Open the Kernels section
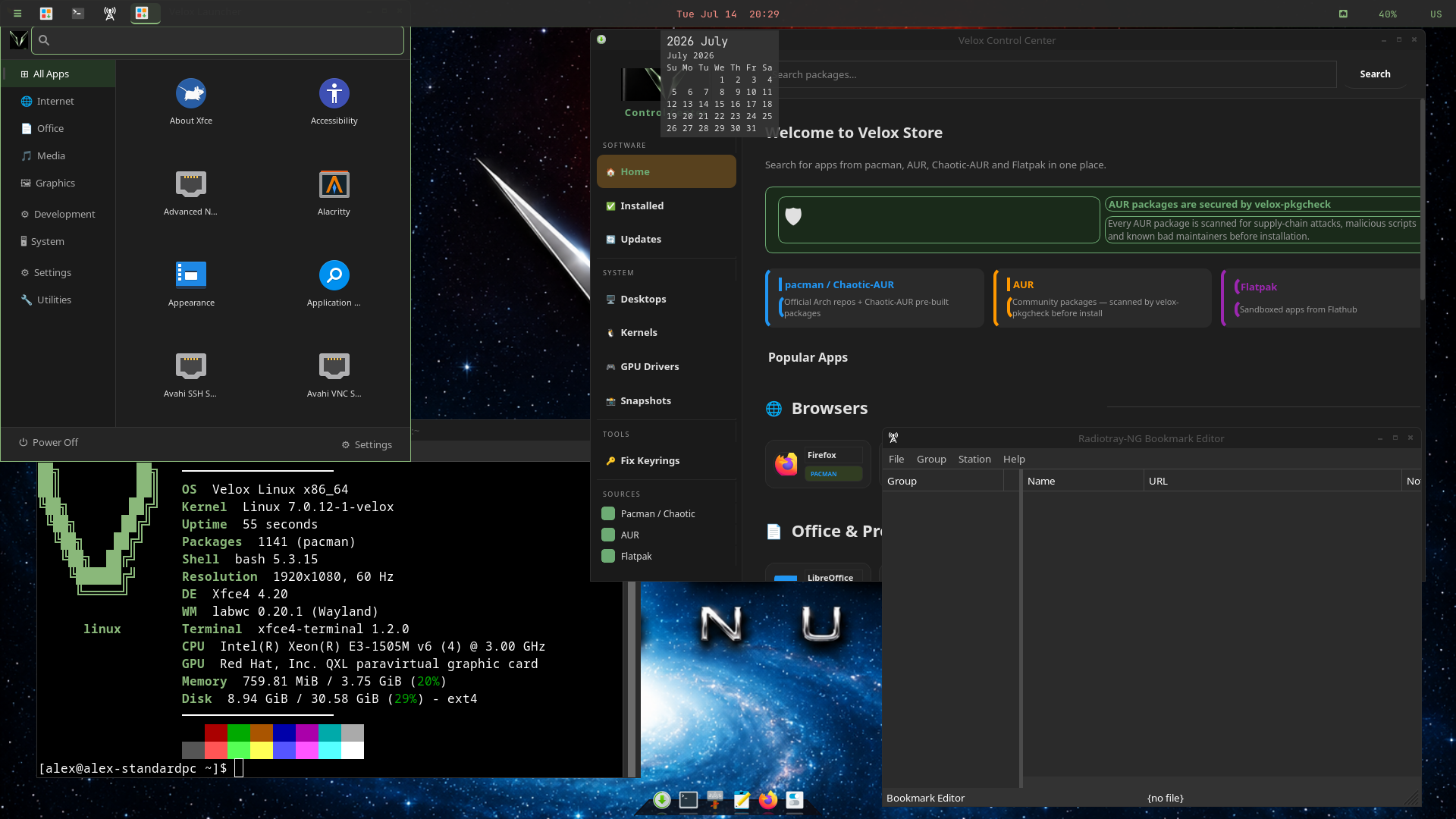The height and width of the screenshot is (819, 1456). pos(666,332)
